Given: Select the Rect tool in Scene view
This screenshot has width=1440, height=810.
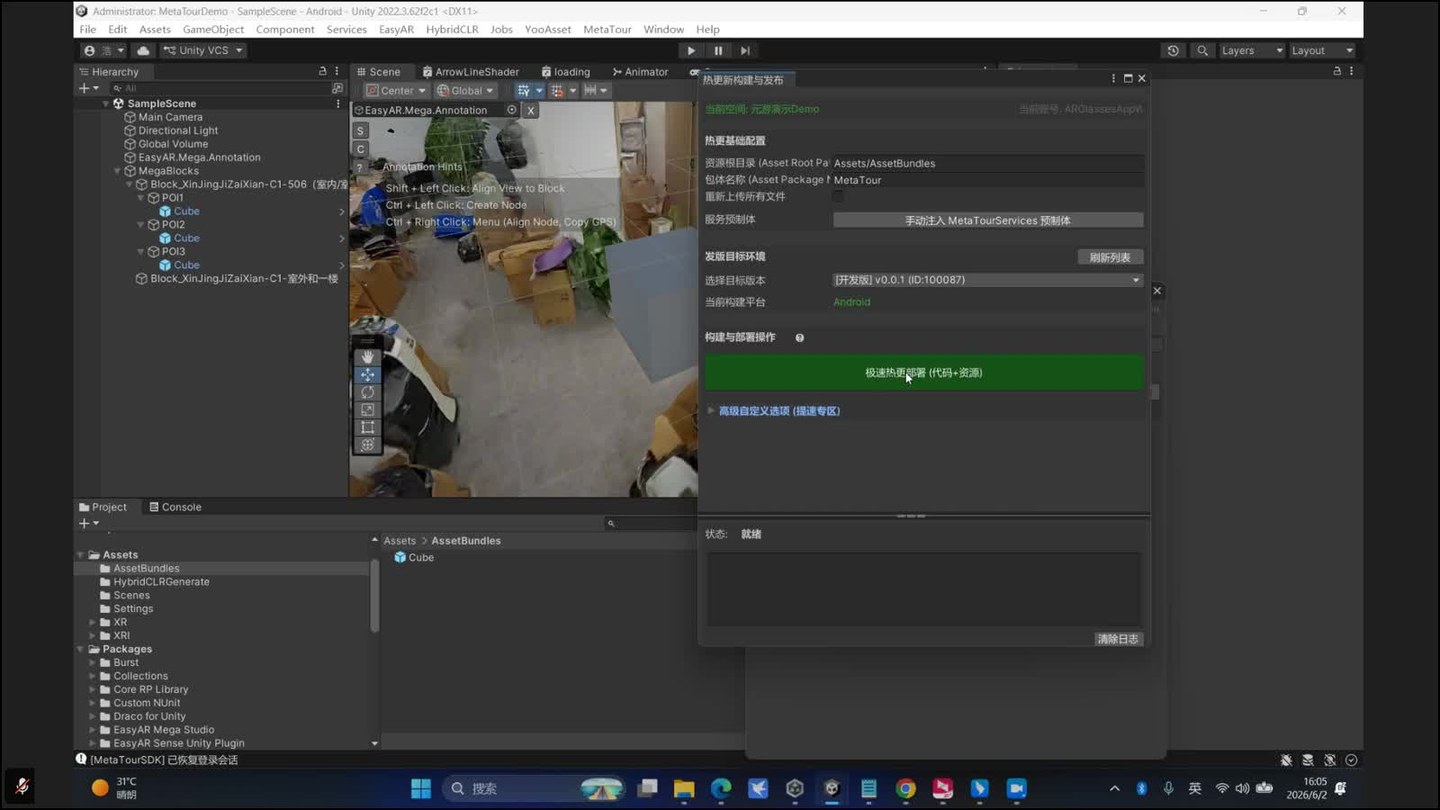Looking at the screenshot, I should pyautogui.click(x=368, y=427).
